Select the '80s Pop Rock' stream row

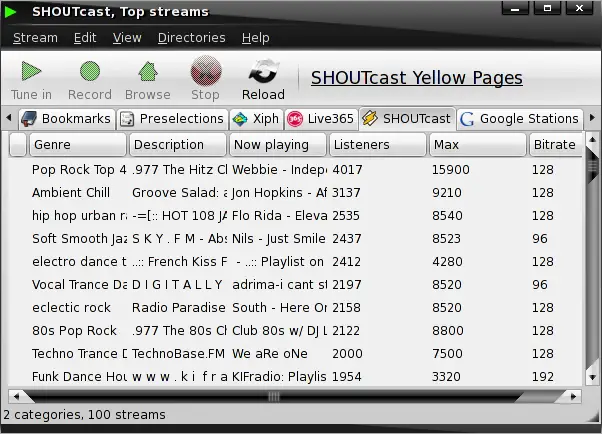(x=295, y=331)
